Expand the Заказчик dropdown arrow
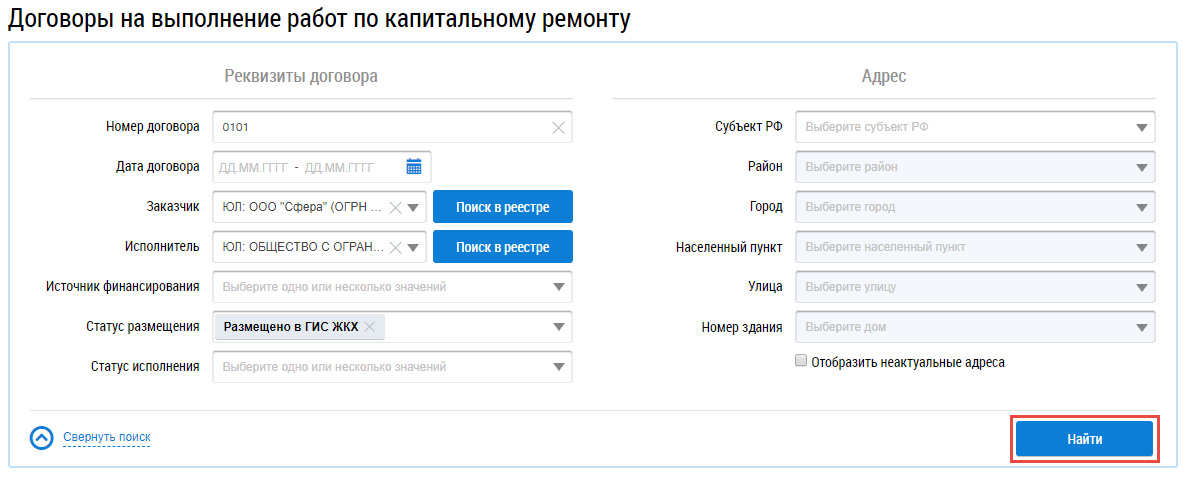The image size is (1189, 477). click(414, 207)
